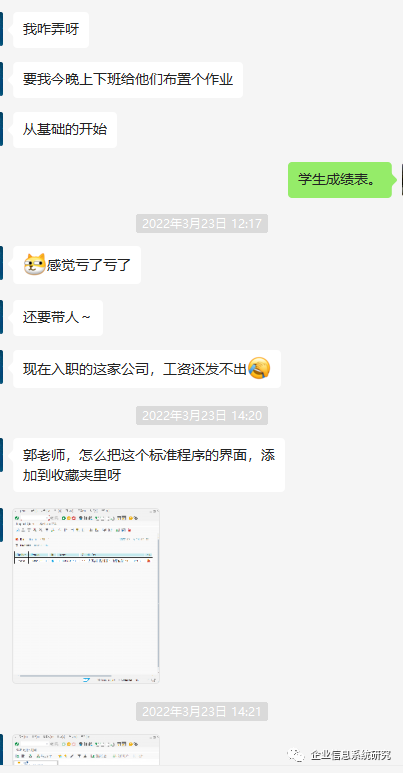Click the 郭老师 question about 收藏夹
403x773 pixels.
(149, 465)
